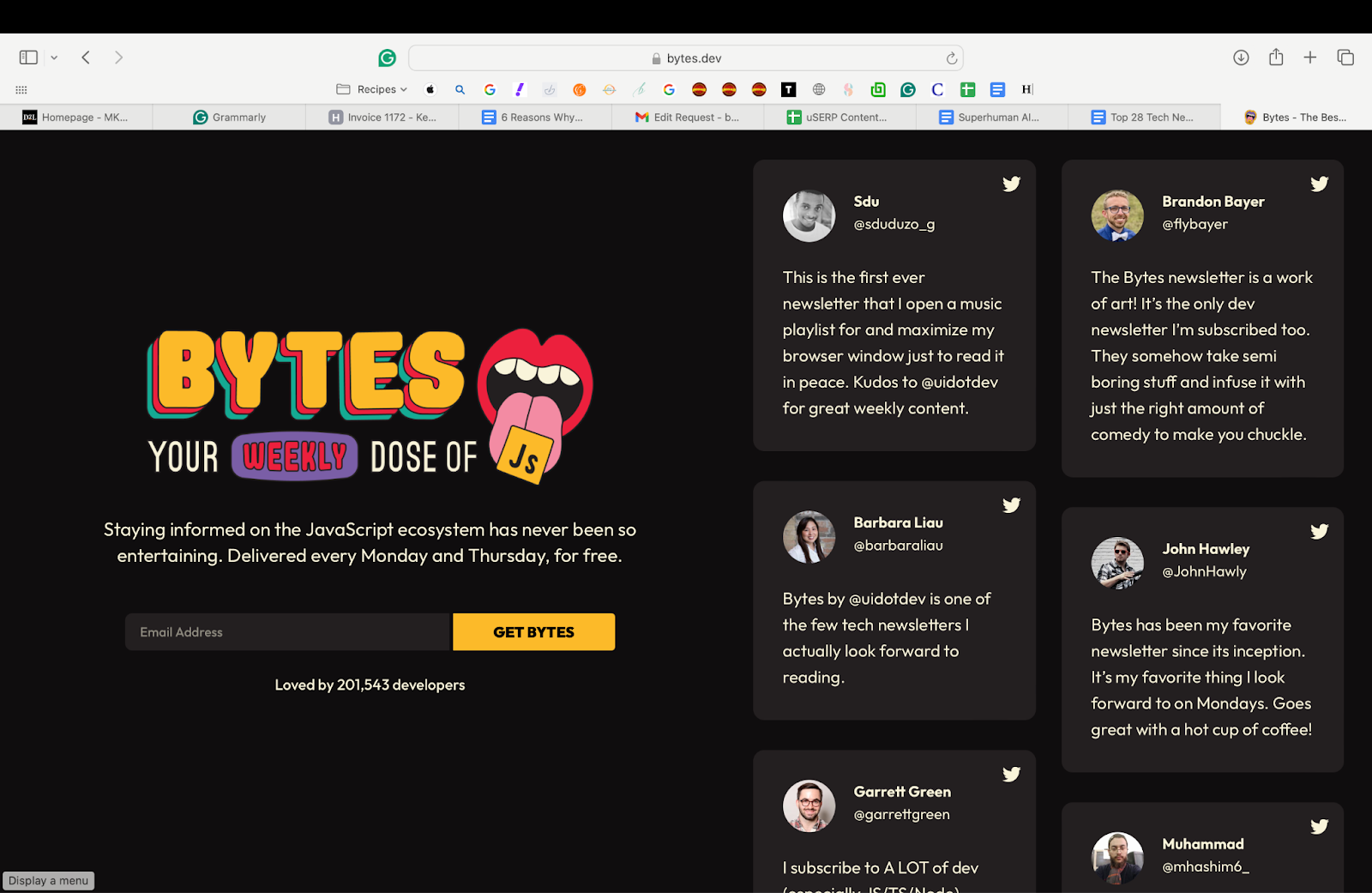Switch to the uSERP Content tab
The image size is (1372, 893).
[x=840, y=118]
